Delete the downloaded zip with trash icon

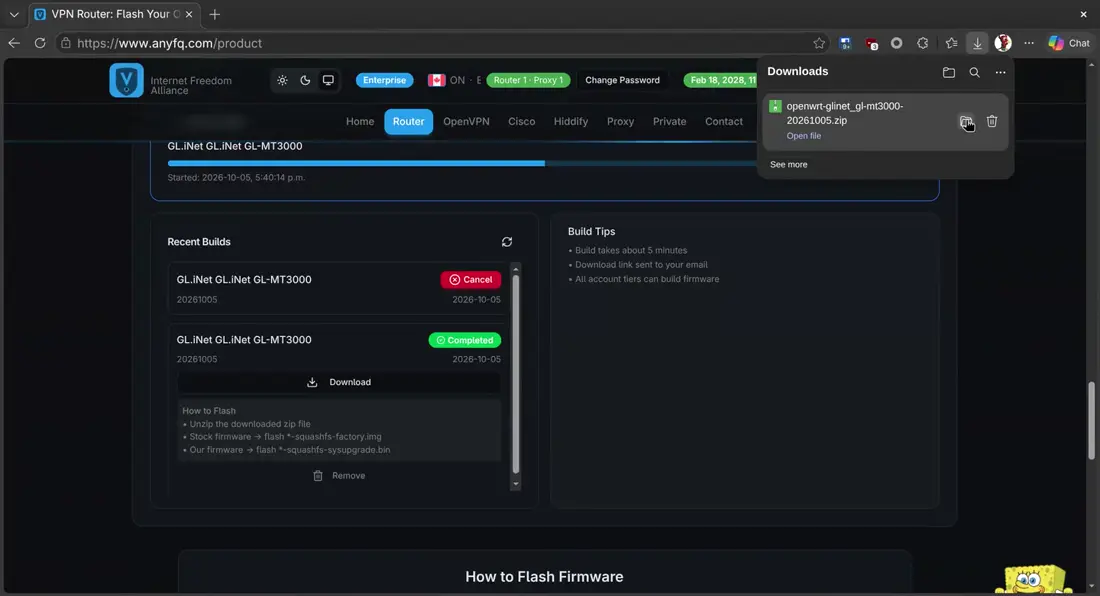click(x=992, y=121)
